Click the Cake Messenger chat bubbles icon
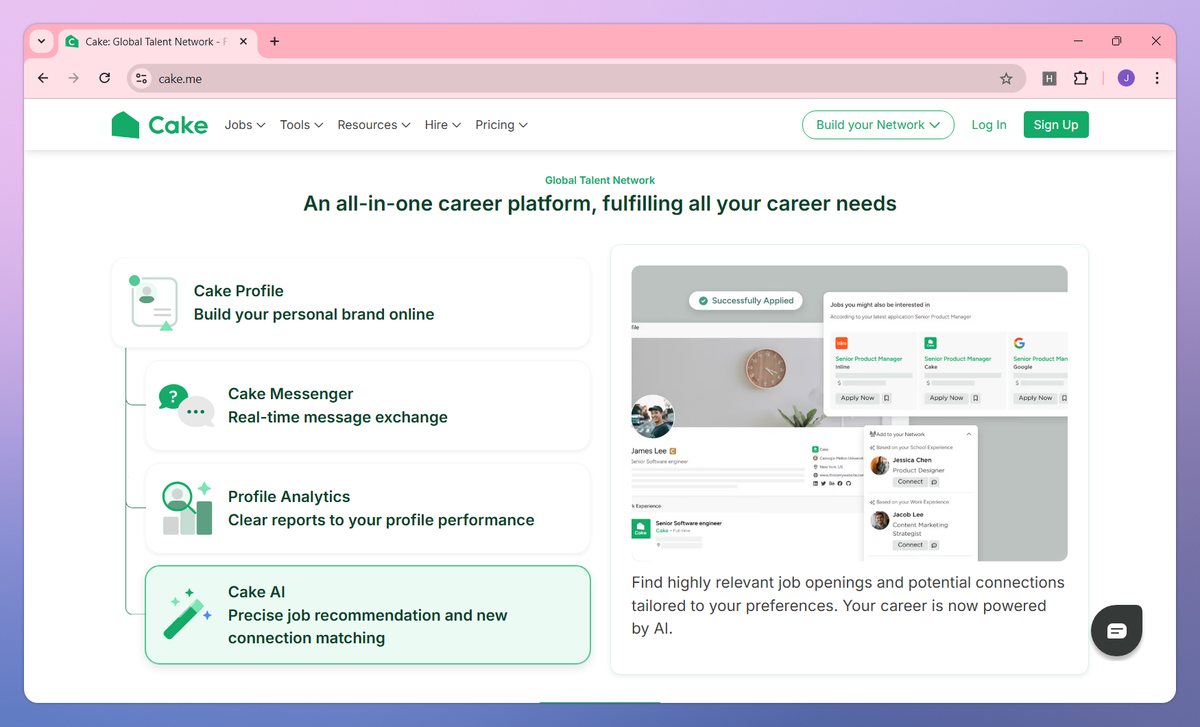The image size is (1200, 727). point(187,406)
